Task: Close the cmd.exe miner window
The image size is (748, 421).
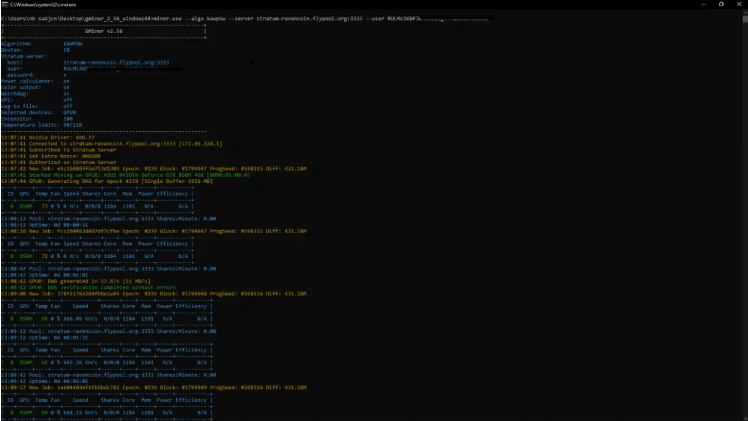Action: (x=737, y=5)
